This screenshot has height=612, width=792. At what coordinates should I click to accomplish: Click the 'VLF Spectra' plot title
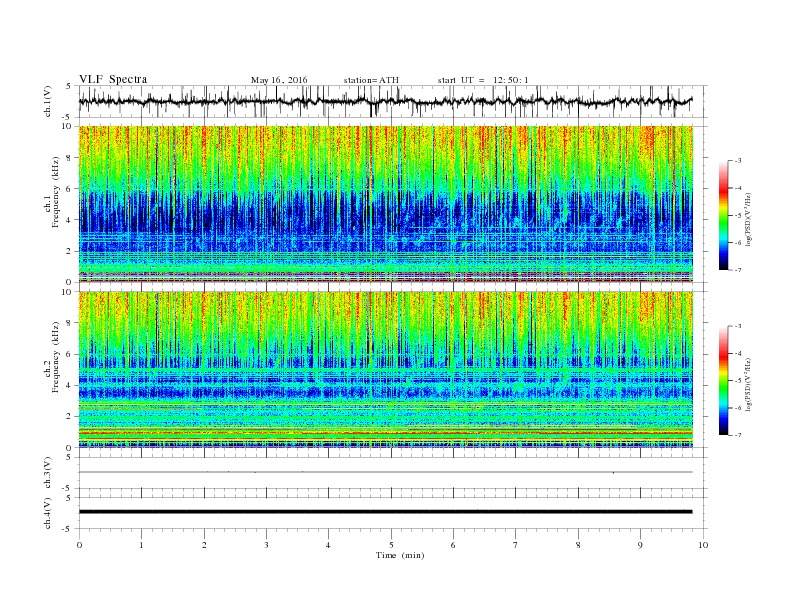point(113,79)
